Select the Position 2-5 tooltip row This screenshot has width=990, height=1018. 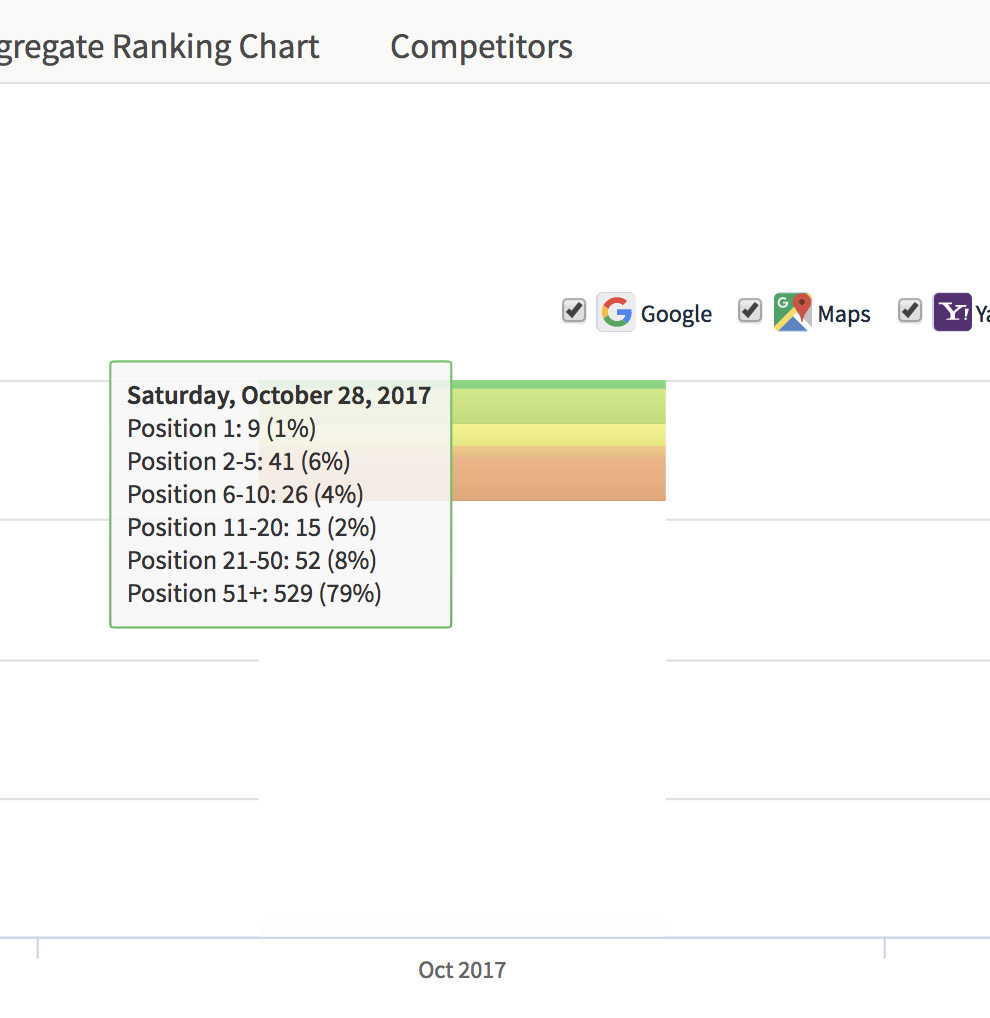tap(238, 461)
